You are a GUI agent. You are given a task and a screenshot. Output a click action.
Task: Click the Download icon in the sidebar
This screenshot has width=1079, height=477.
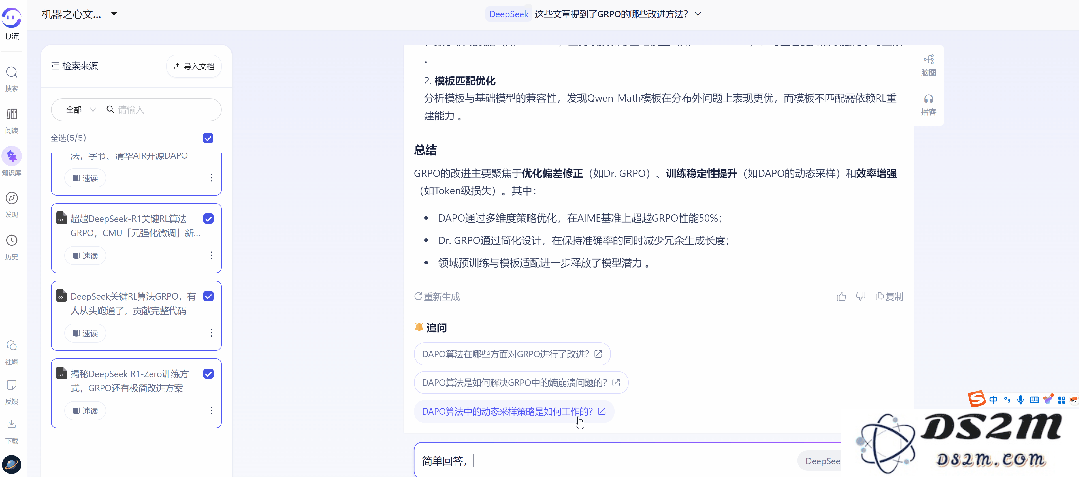point(12,424)
